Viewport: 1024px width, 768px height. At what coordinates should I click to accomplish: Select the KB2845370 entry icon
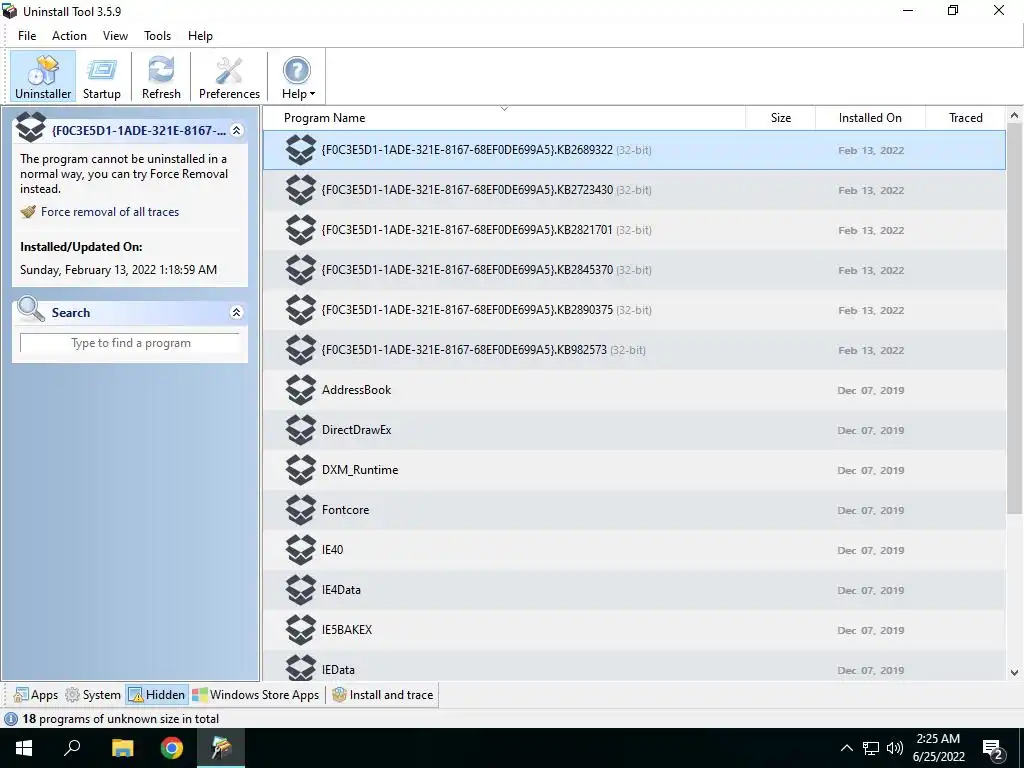[301, 270]
